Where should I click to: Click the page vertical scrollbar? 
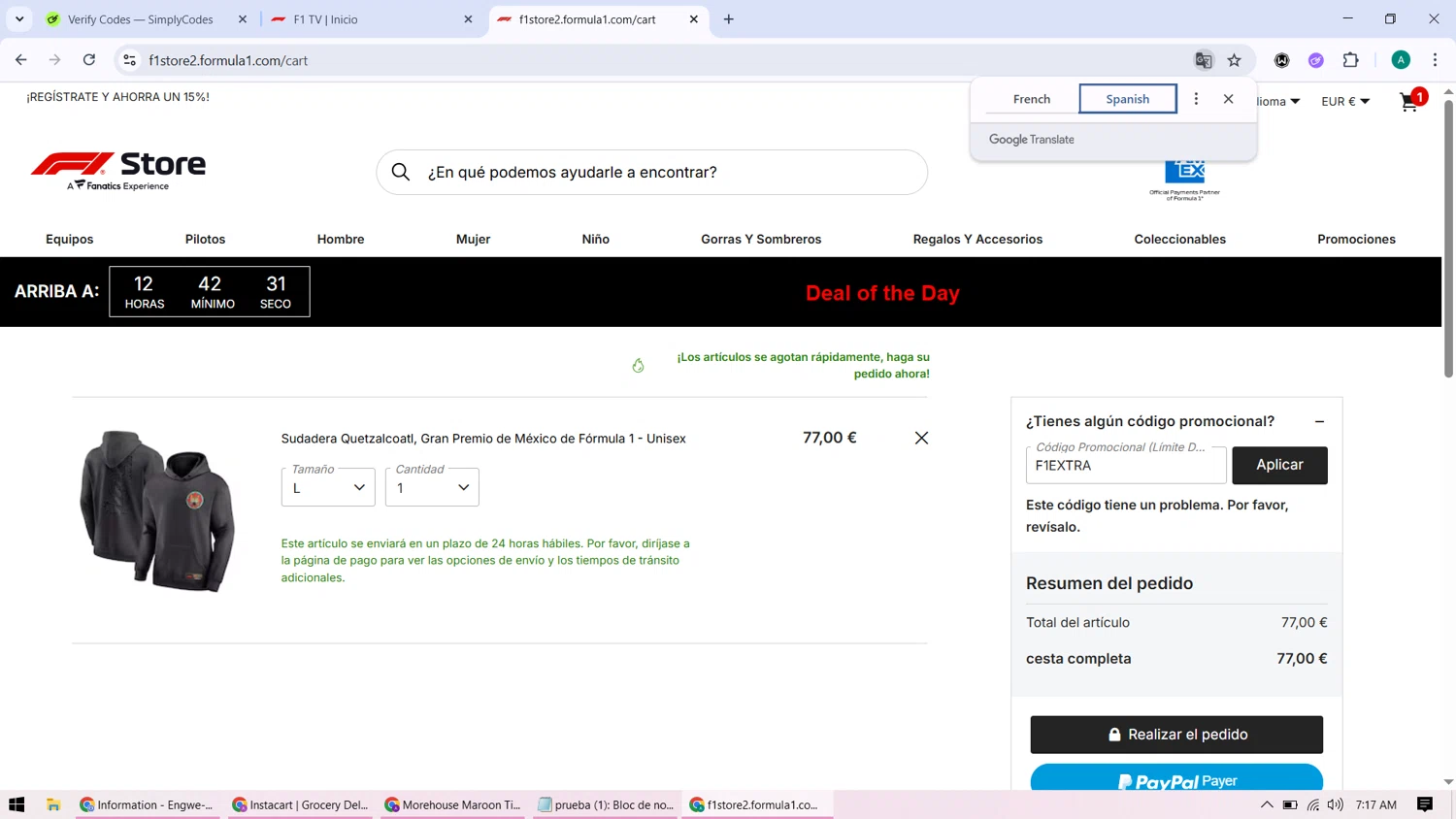click(1448, 238)
